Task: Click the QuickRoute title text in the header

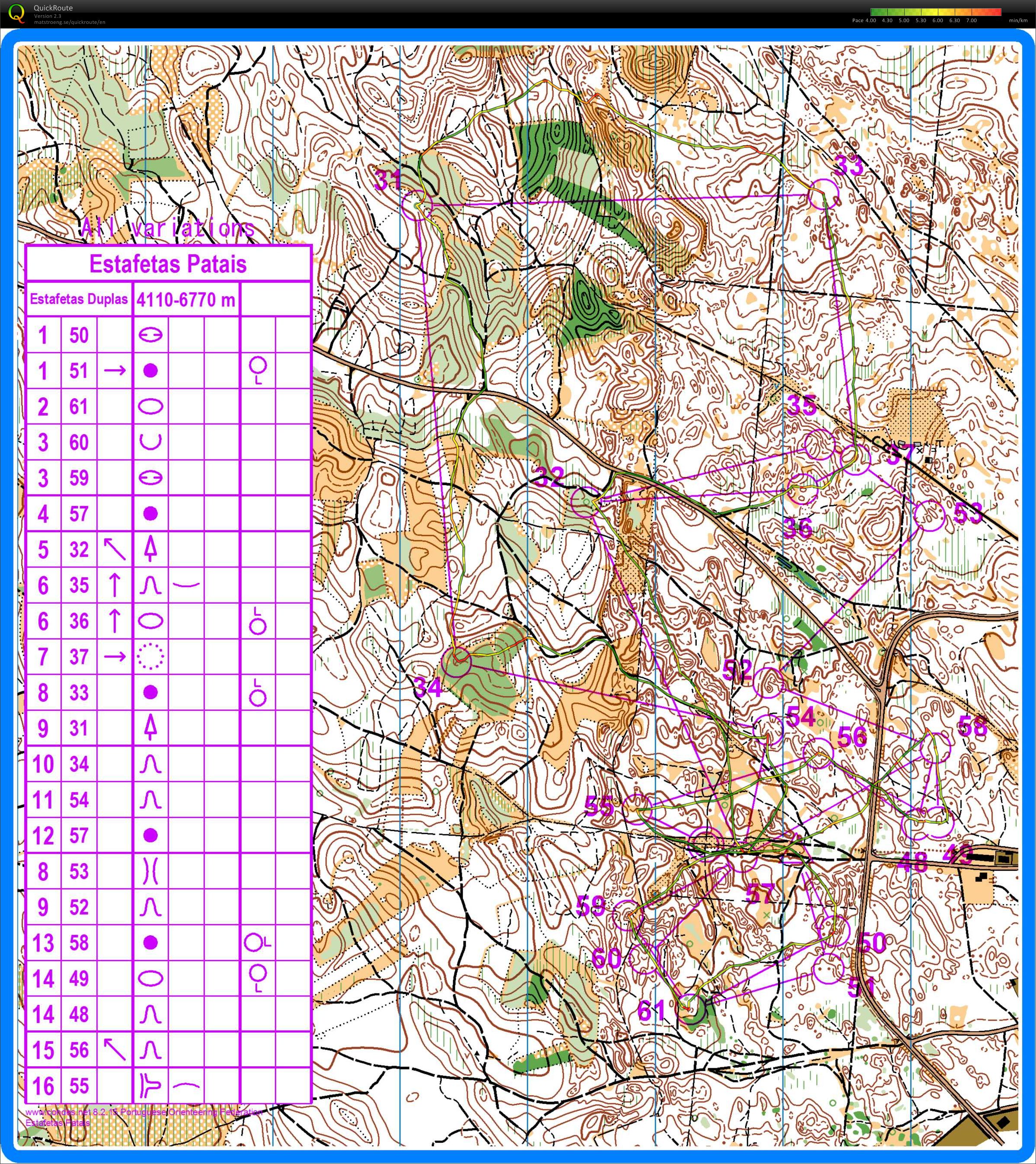Action: tap(53, 8)
